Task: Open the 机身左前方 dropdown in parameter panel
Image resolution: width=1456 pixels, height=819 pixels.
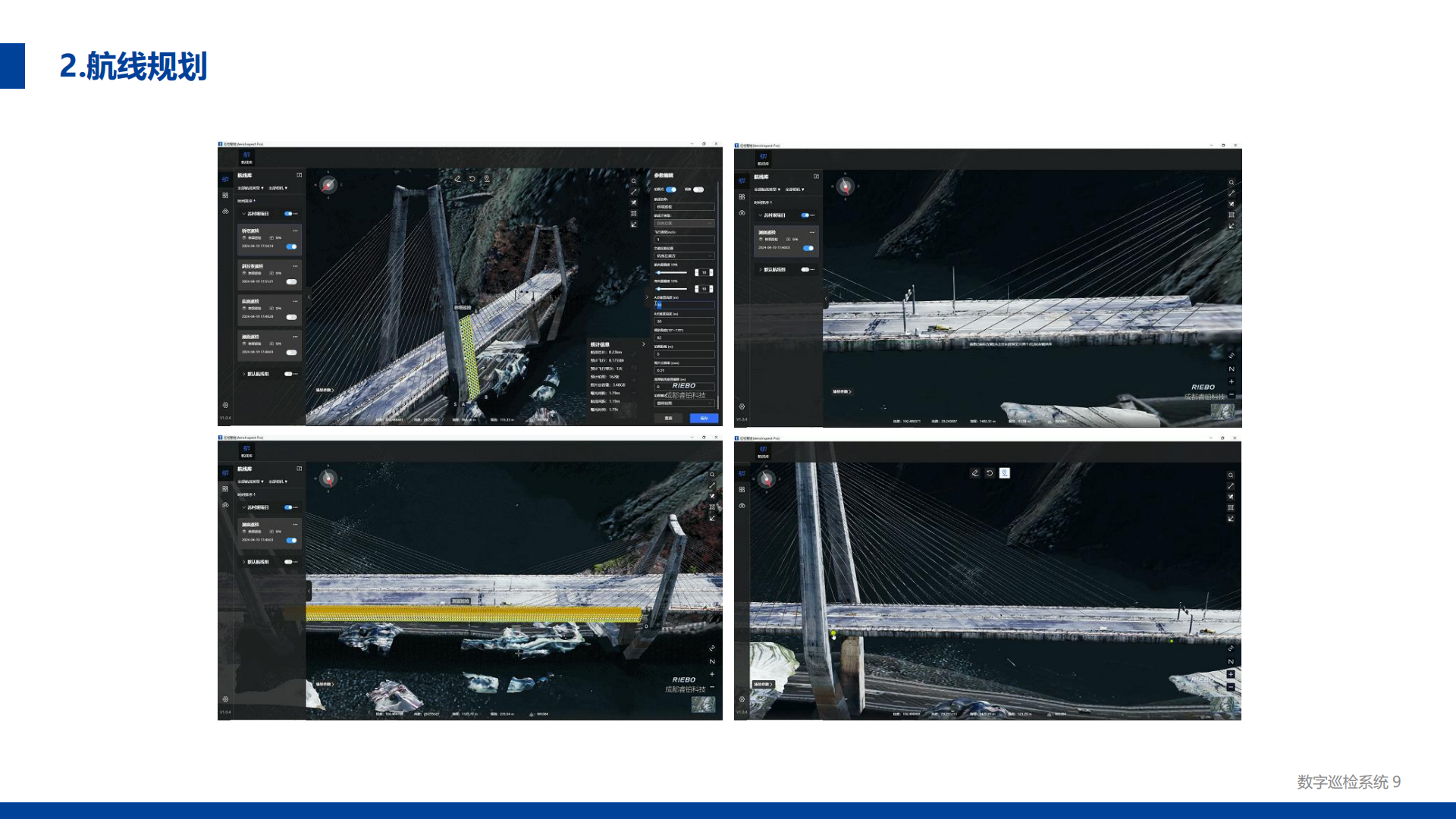Action: click(x=684, y=256)
